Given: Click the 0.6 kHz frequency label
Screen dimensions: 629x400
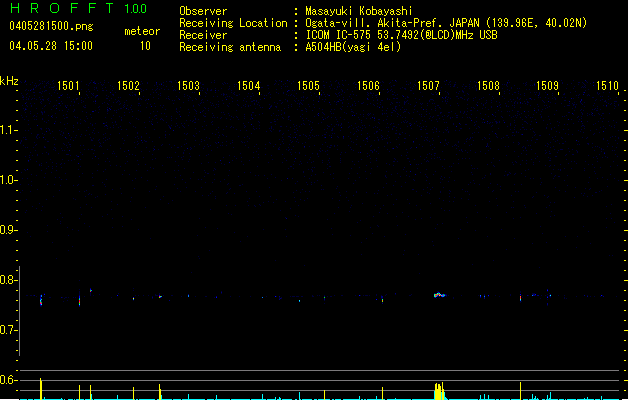Looking at the screenshot, I should 8,380.
